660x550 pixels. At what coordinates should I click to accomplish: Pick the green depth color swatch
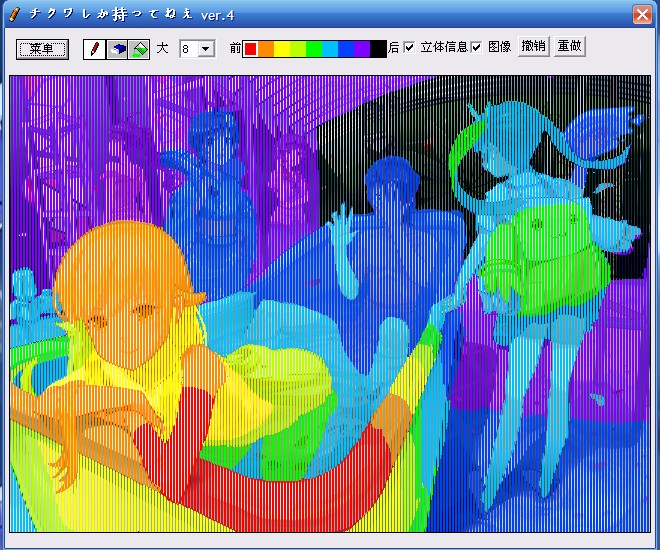tap(314, 49)
